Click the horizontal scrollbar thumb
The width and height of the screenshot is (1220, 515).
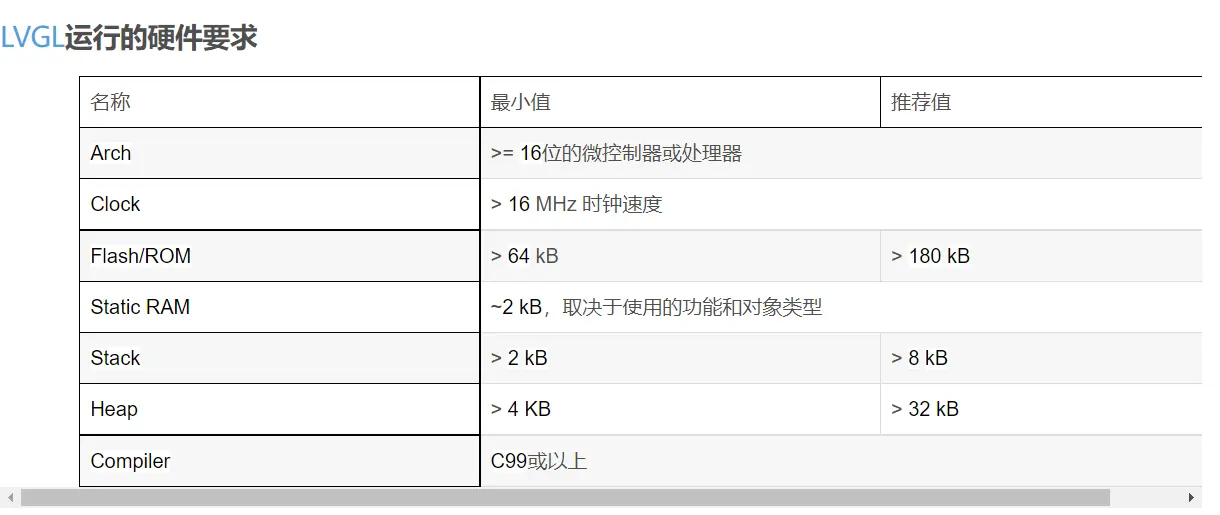565,498
